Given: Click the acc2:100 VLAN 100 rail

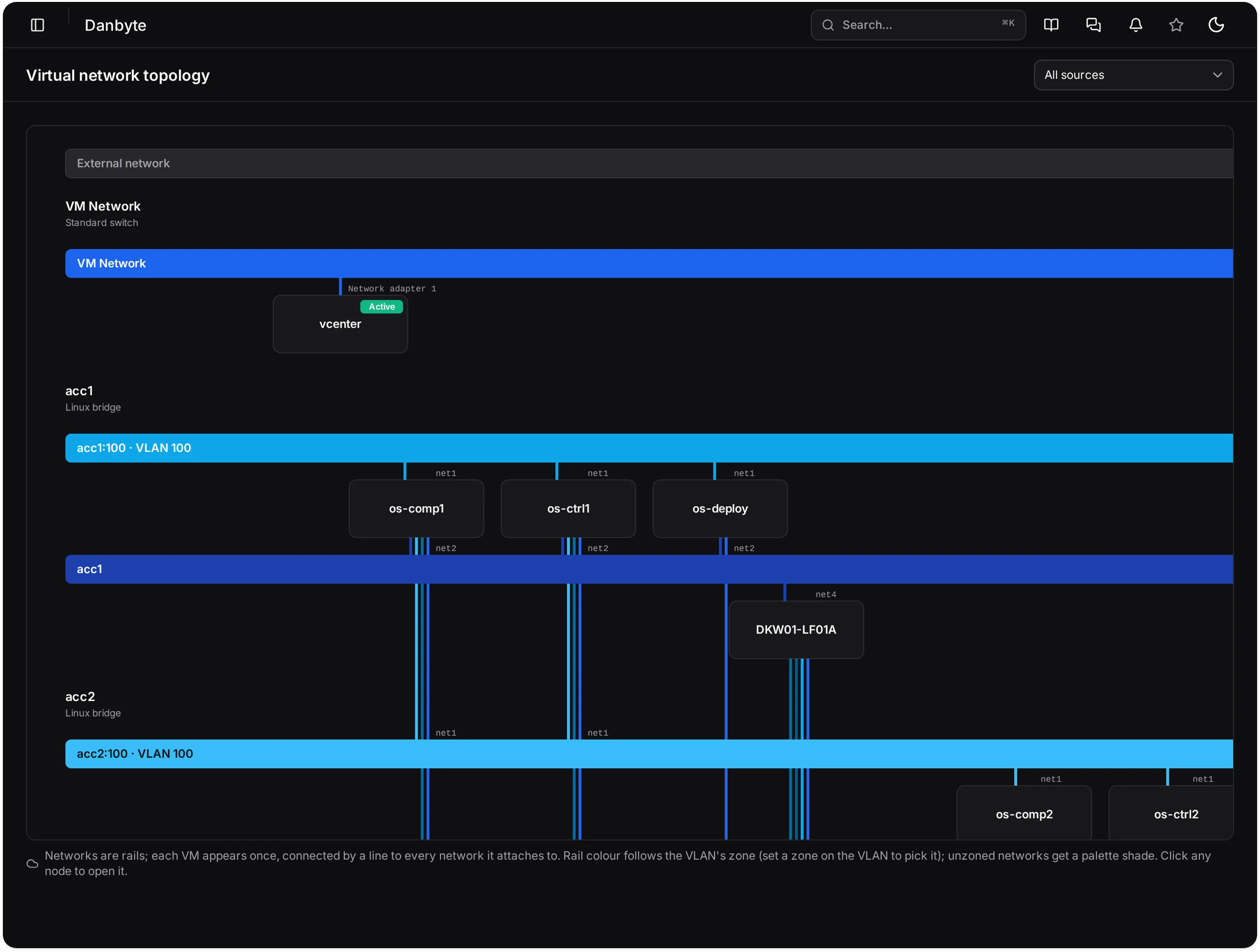Looking at the screenshot, I should click(x=649, y=754).
